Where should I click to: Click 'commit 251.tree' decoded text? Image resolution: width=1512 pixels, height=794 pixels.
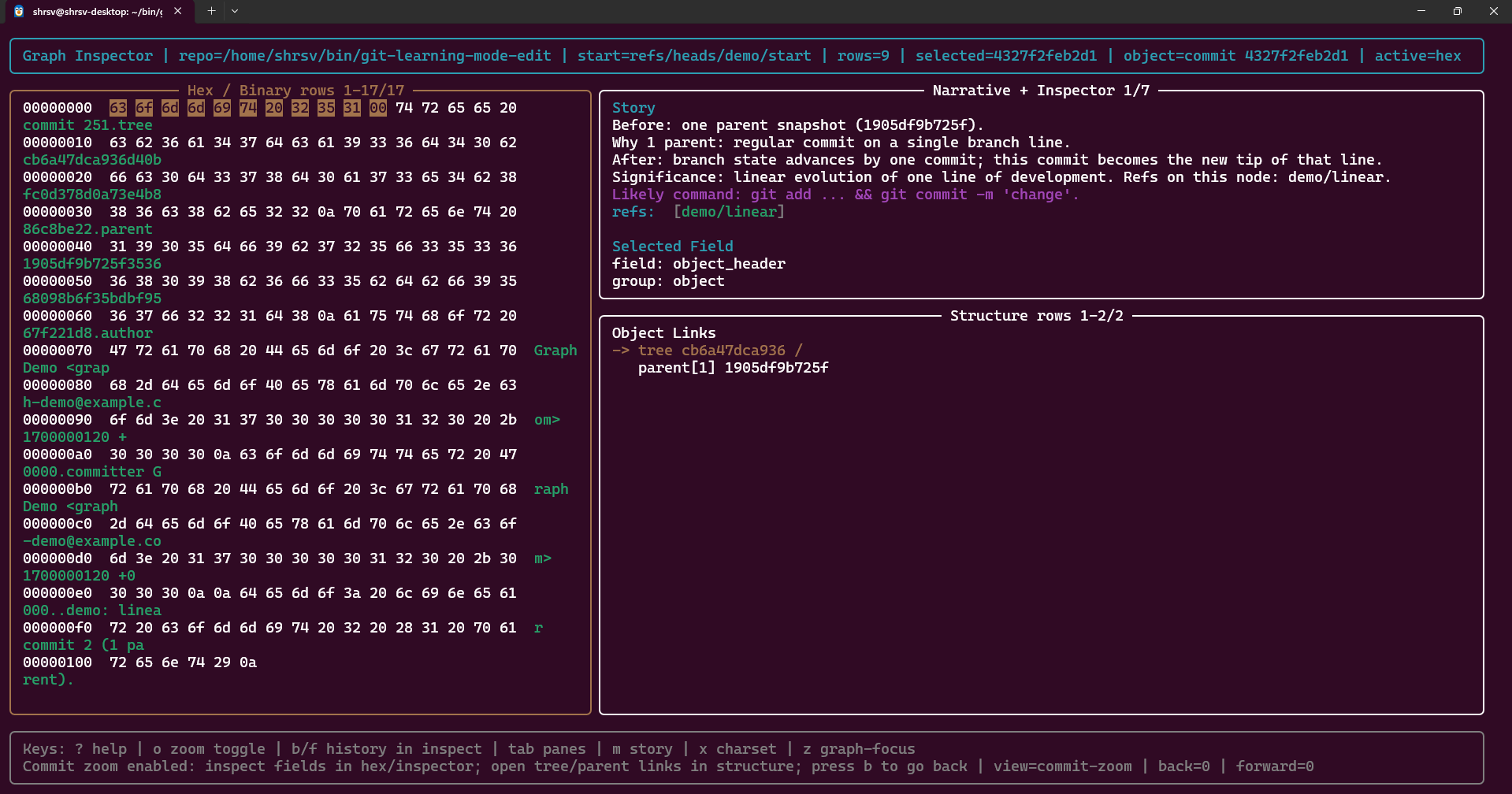click(x=87, y=125)
